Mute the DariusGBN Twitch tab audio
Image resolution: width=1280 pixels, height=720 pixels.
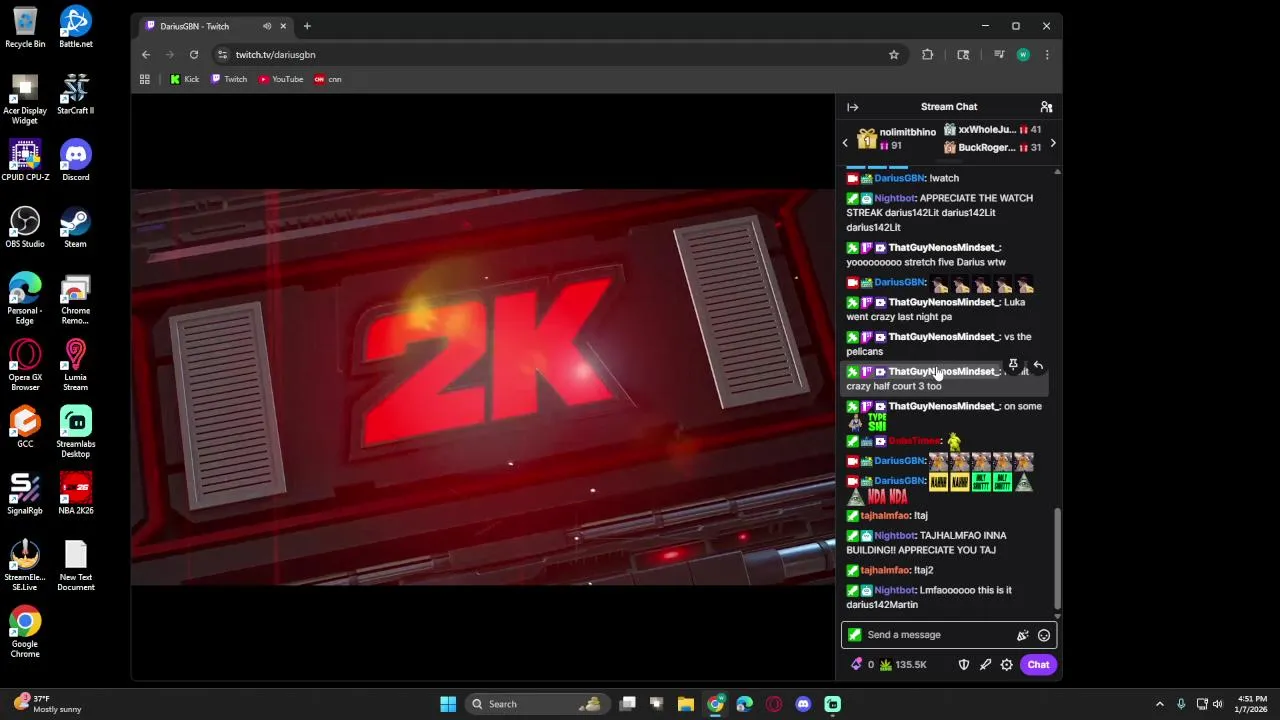(266, 26)
